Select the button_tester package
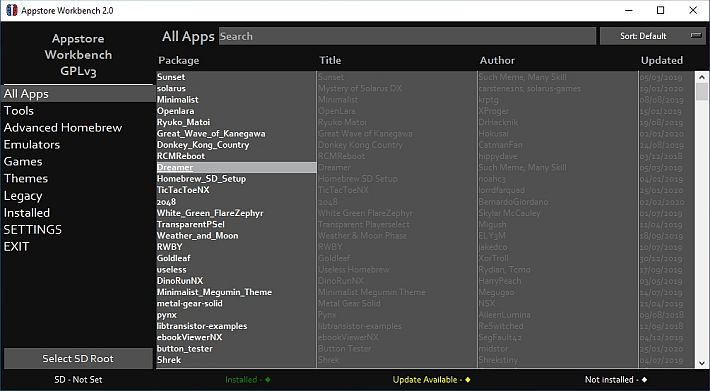The width and height of the screenshot is (710, 391). point(236,349)
